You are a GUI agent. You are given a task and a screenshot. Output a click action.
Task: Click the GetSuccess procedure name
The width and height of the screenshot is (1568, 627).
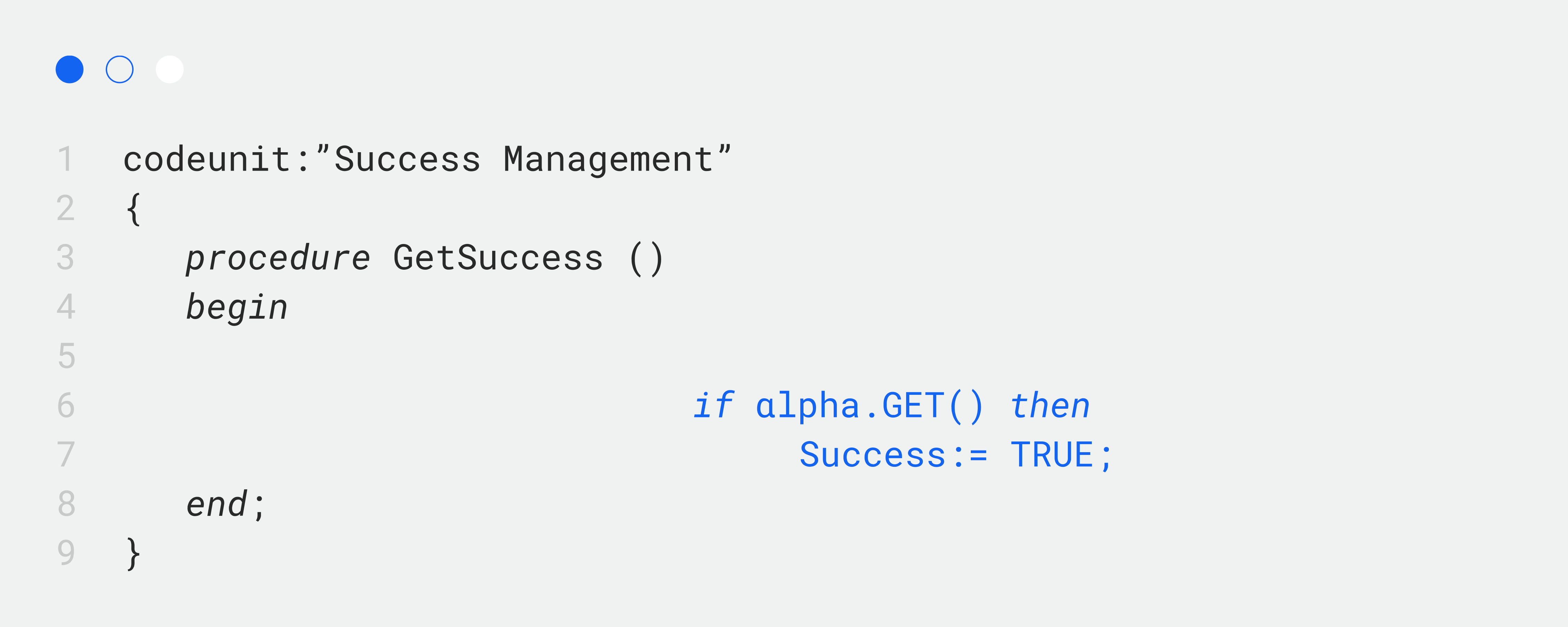[498, 257]
